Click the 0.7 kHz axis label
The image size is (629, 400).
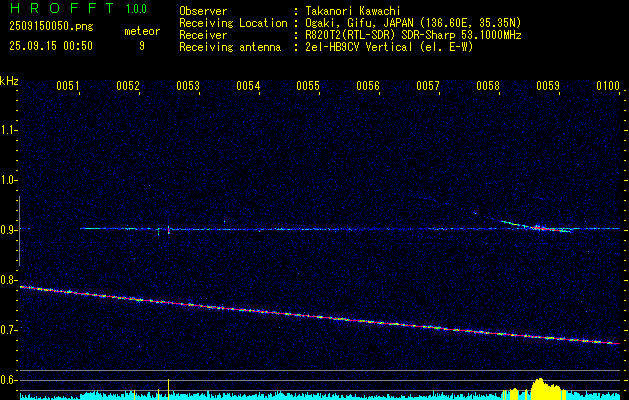click(7, 330)
